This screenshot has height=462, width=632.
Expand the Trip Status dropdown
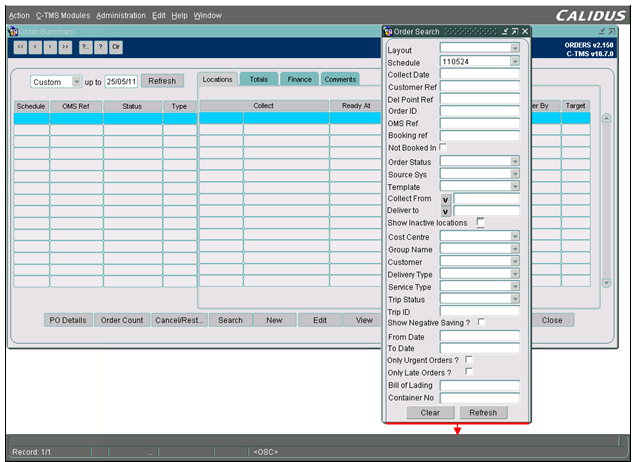[x=515, y=299]
